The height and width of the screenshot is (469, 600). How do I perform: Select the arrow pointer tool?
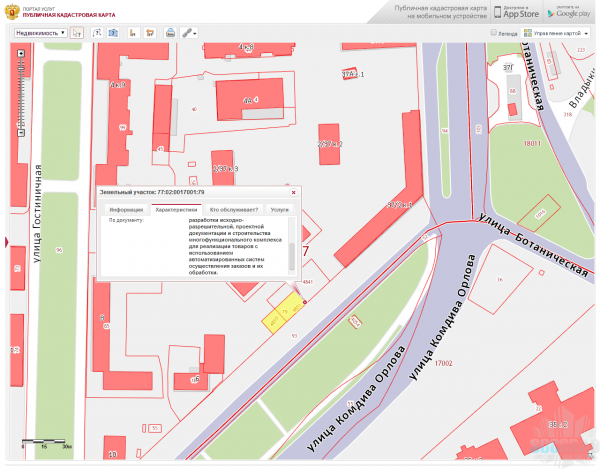pyautogui.click(x=78, y=33)
